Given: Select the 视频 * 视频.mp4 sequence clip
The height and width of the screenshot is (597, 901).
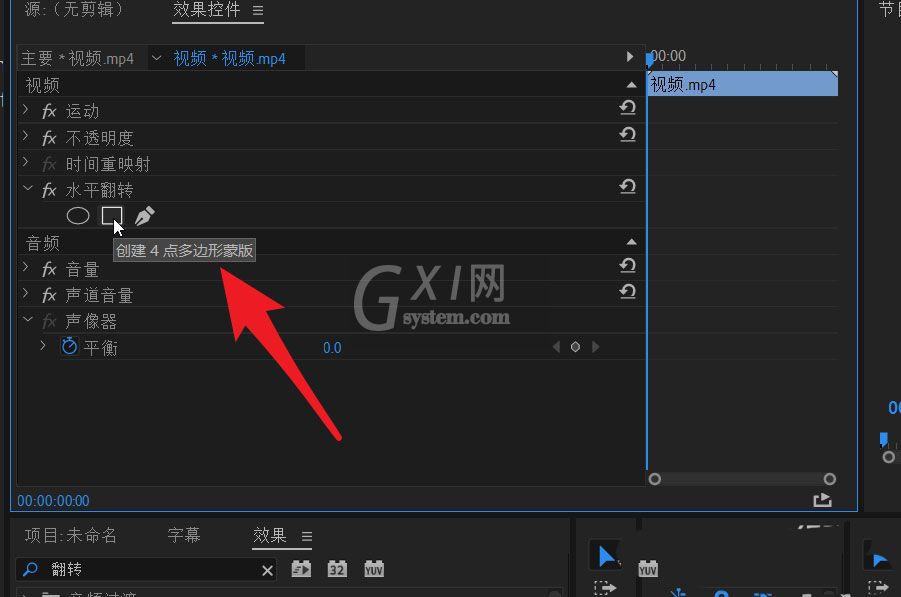Looking at the screenshot, I should pyautogui.click(x=229, y=58).
